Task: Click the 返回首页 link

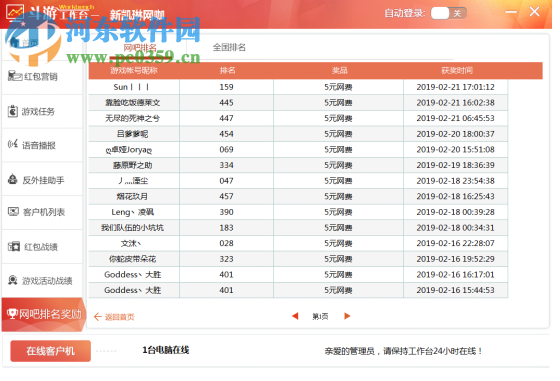Action: 119,317
